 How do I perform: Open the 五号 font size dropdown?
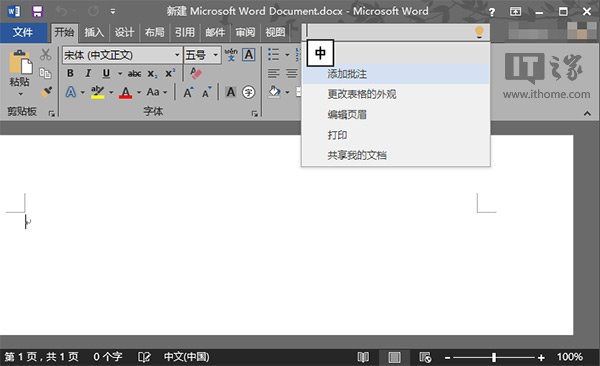pyautogui.click(x=216, y=55)
